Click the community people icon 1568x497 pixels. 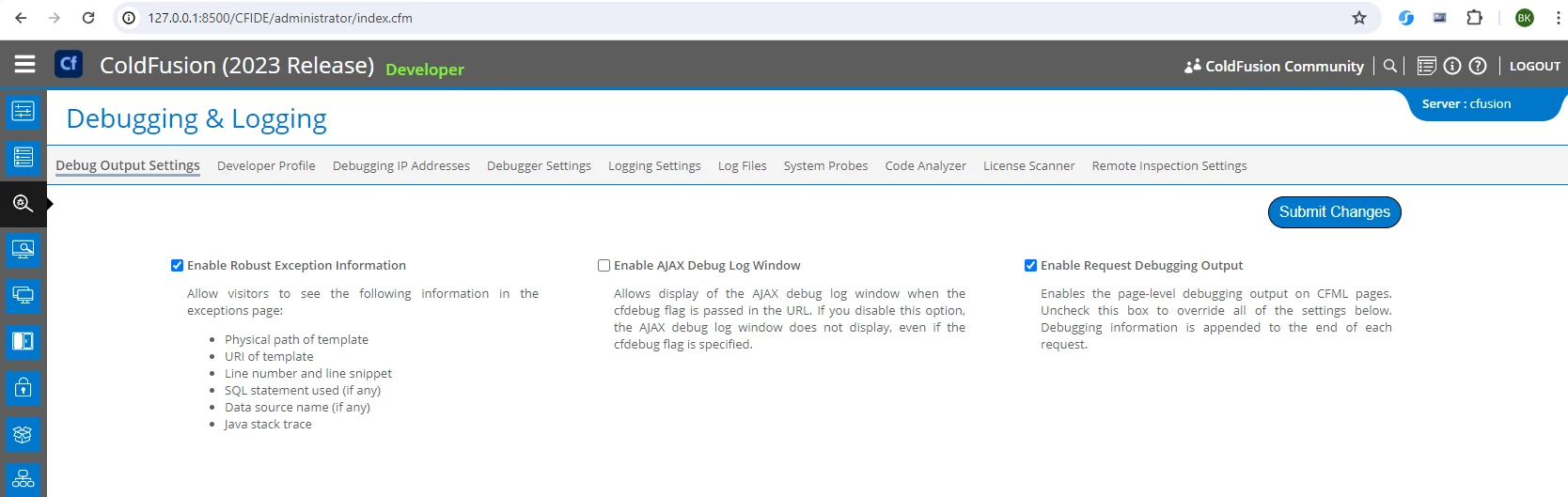tap(1192, 66)
